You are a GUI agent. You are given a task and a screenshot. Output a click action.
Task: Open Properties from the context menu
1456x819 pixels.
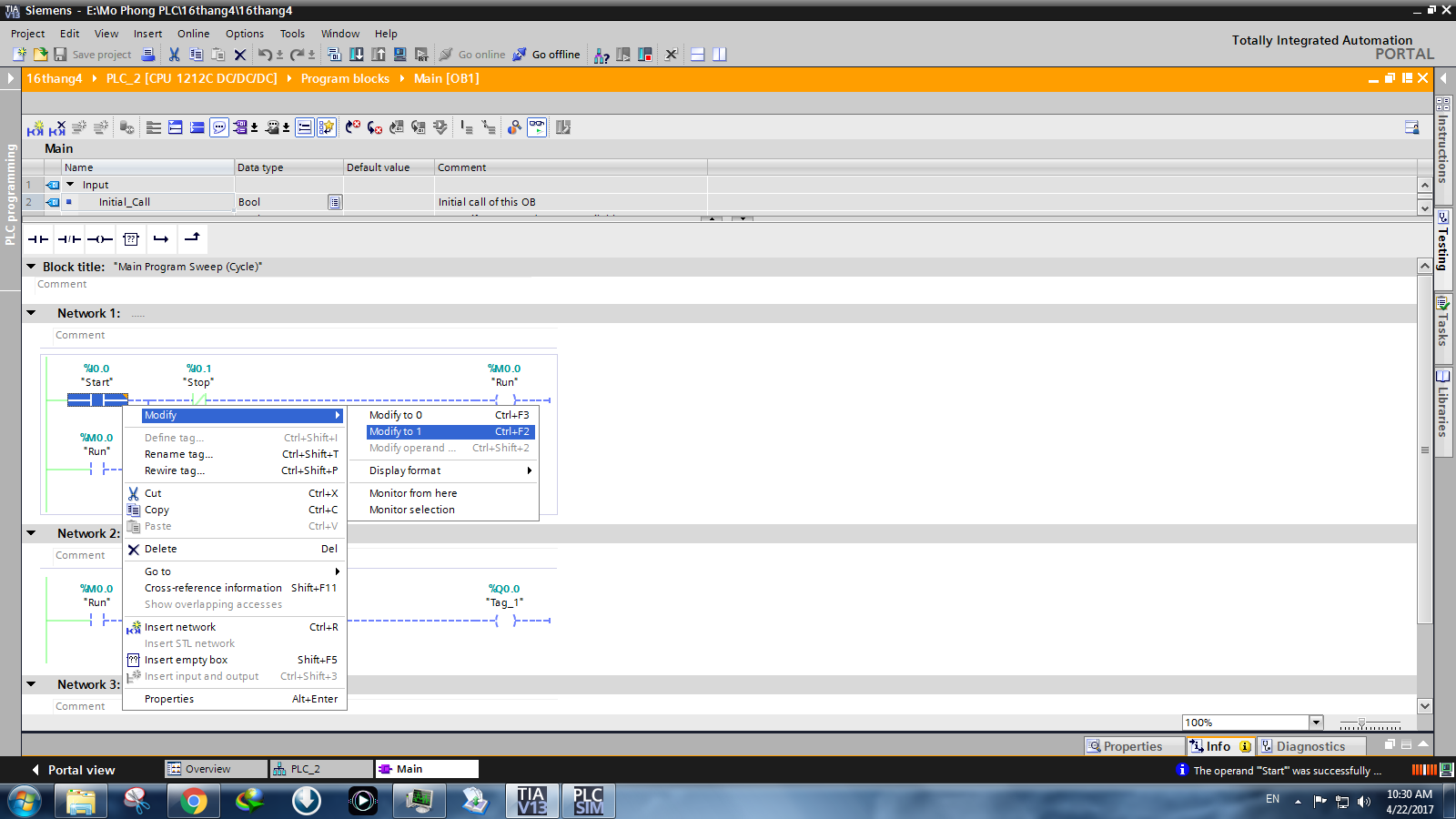click(x=235, y=699)
